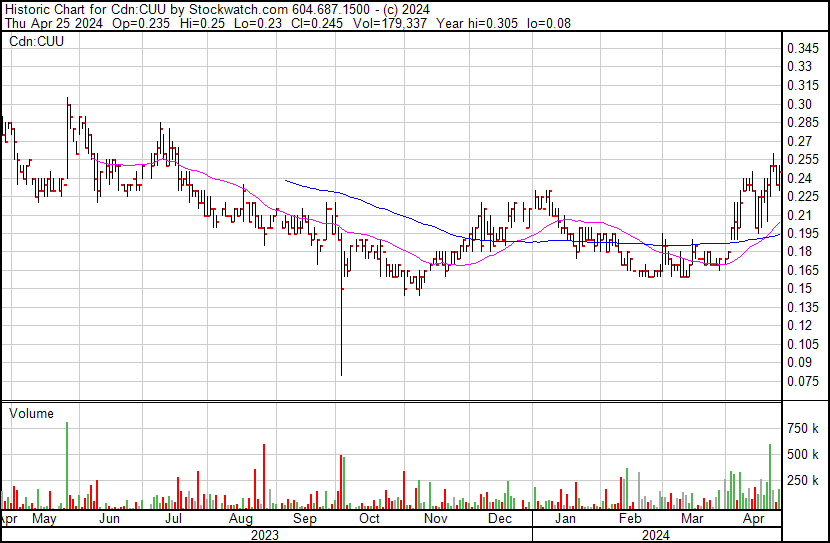
Task: Click the Dec month label
Action: (500, 519)
